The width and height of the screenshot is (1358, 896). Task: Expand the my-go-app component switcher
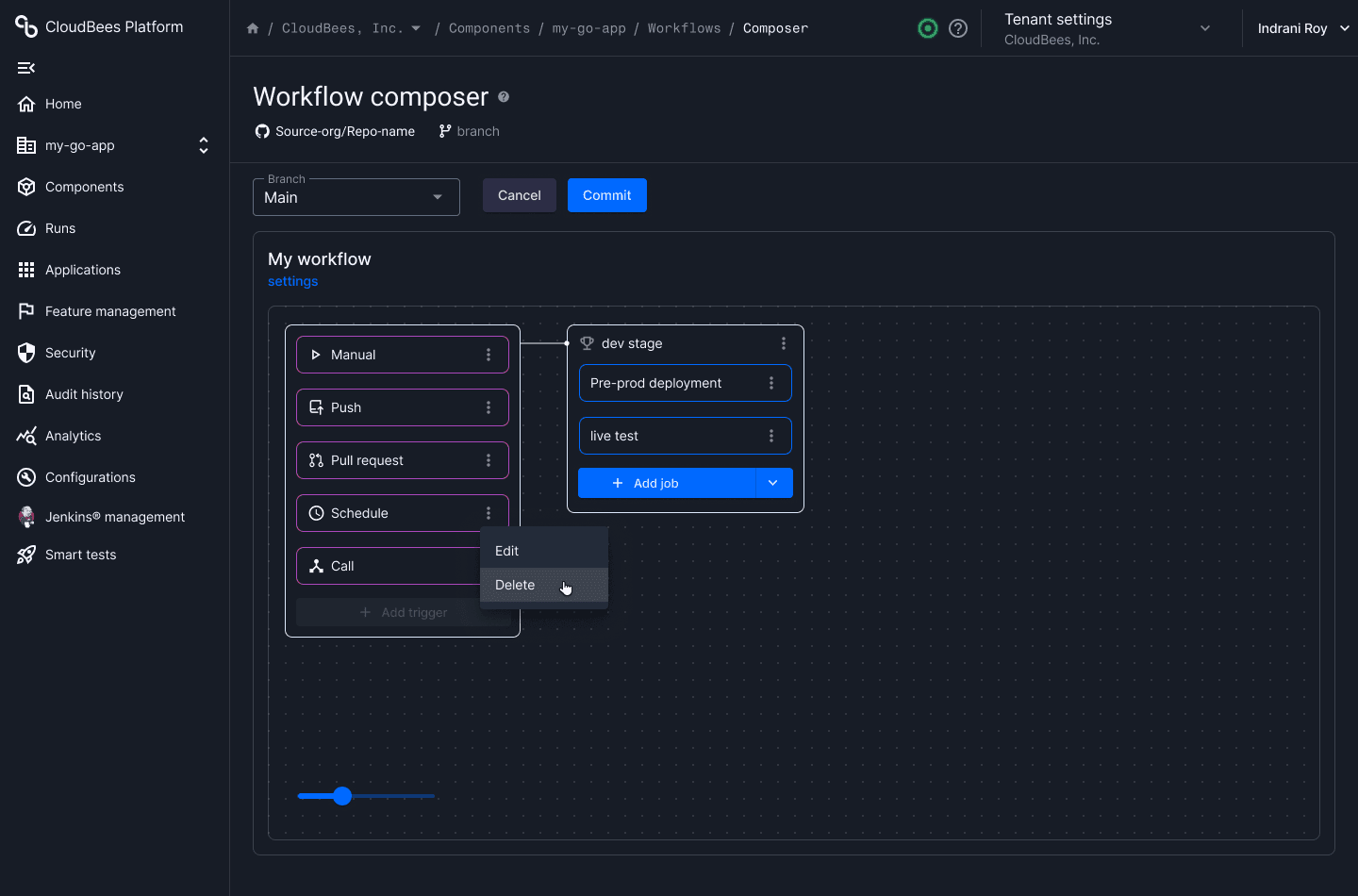coord(204,145)
